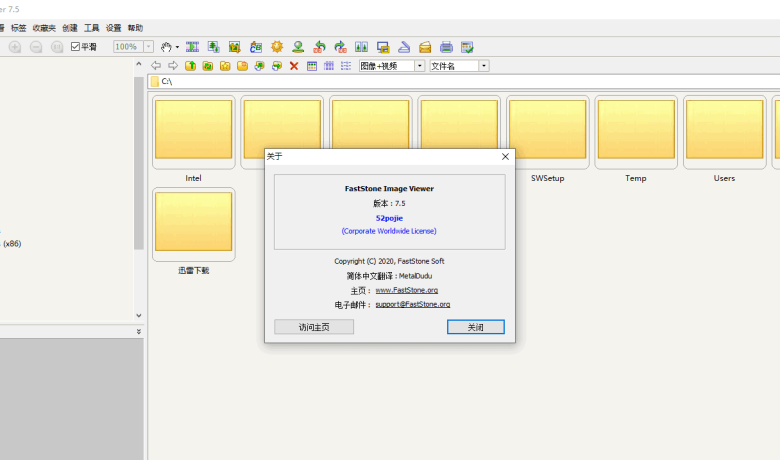Viewport: 780px width, 460px height.
Task: Click the favorites star folder icon
Action: tap(225, 66)
